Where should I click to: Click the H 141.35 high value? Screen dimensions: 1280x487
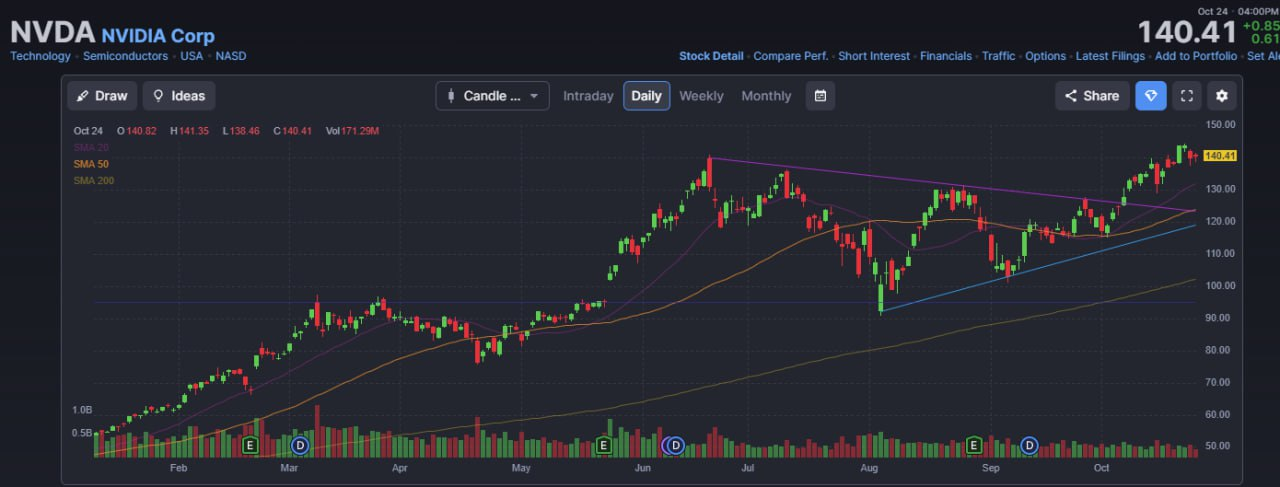tap(190, 131)
